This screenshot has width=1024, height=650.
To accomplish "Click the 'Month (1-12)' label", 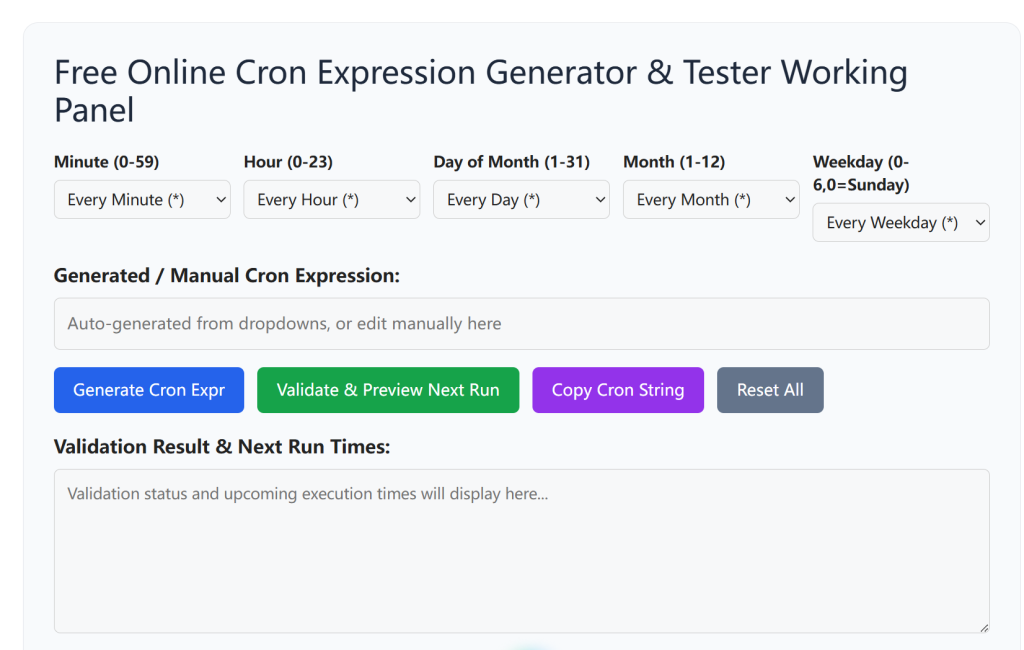I will point(674,162).
